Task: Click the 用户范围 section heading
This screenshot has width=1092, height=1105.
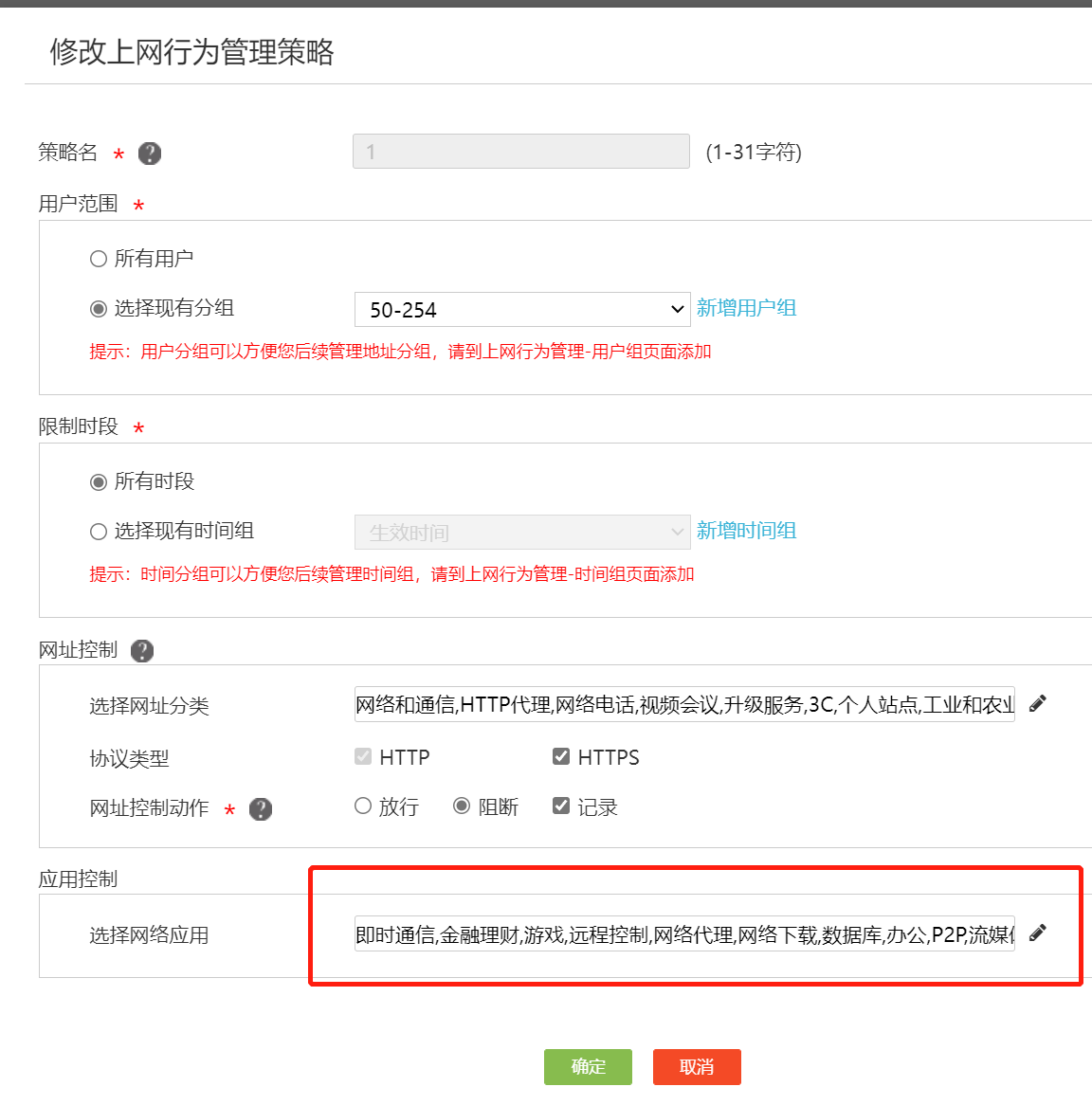Action: (79, 204)
